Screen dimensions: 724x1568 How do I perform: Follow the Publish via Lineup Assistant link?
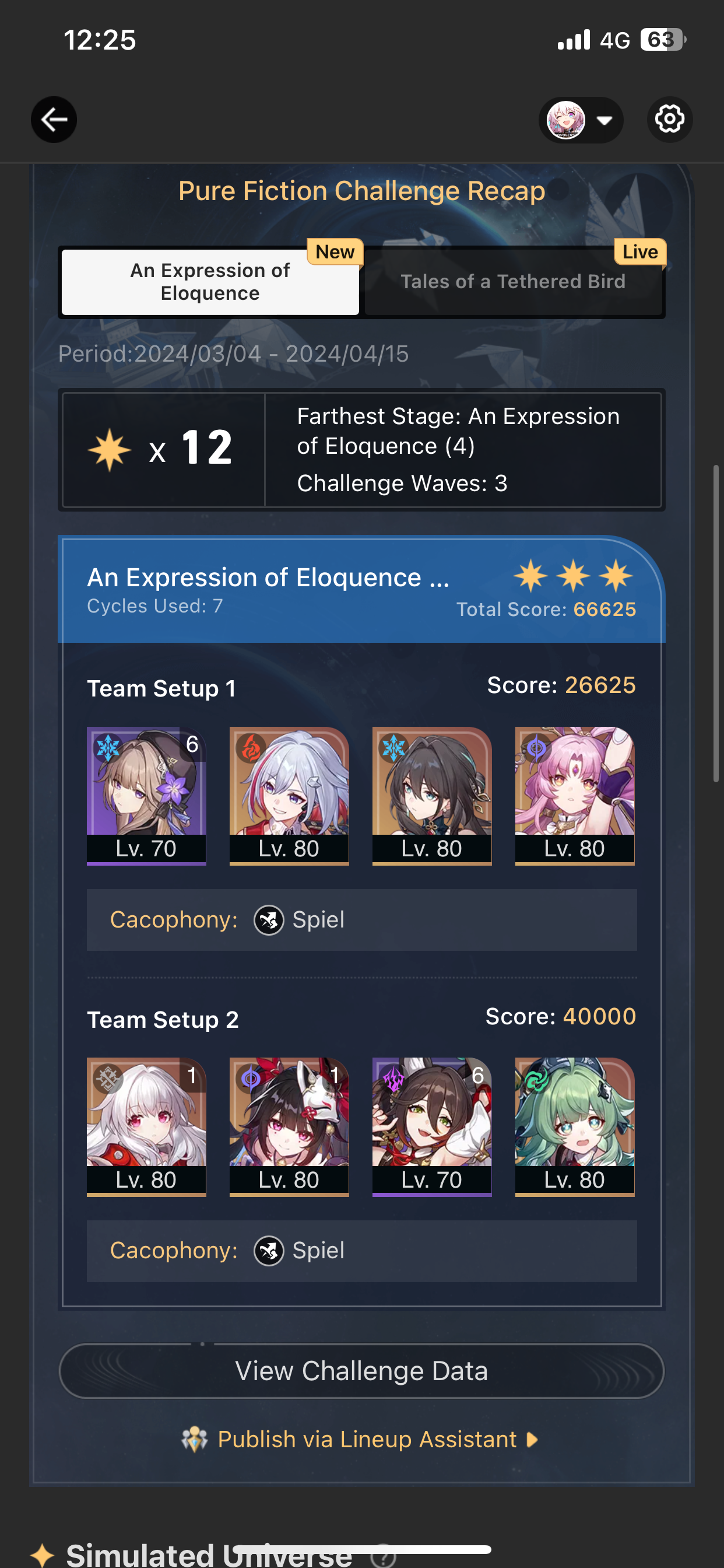point(367,1439)
